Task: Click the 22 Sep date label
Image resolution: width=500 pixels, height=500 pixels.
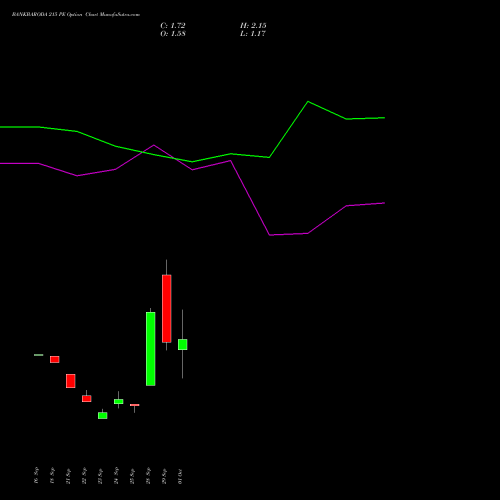Action: 84,476
